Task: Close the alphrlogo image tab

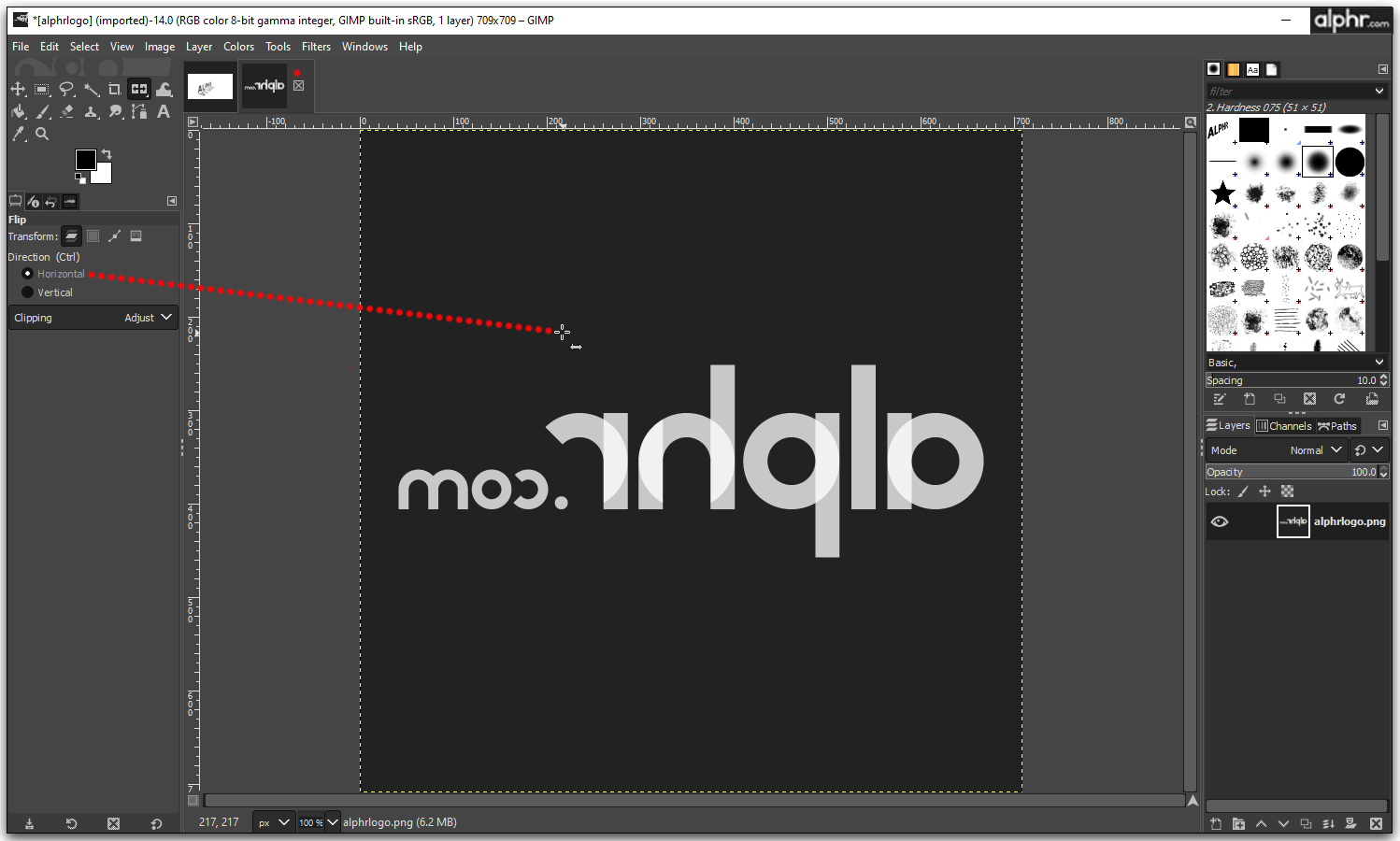Action: [x=298, y=85]
